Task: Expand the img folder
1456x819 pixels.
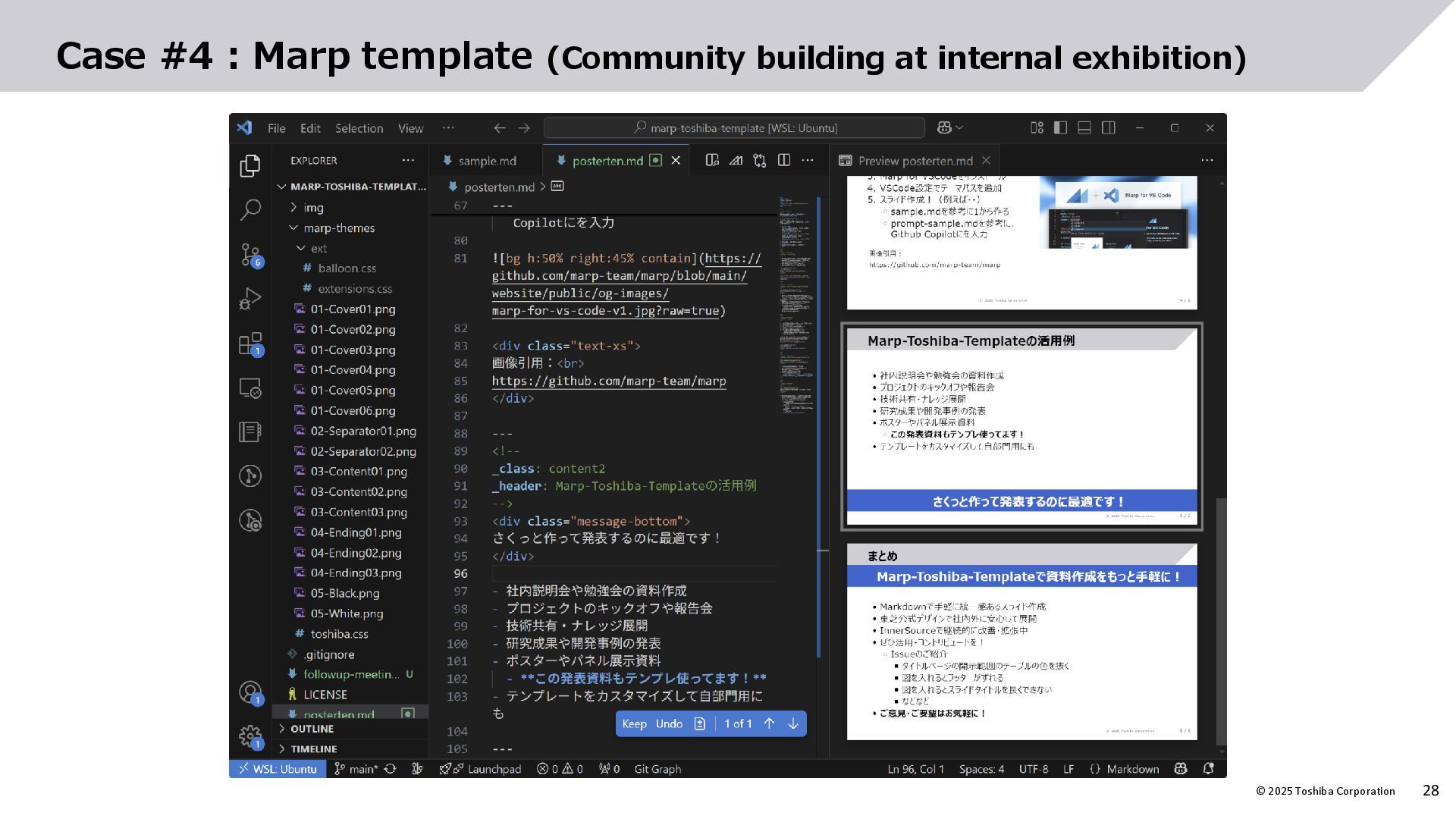Action: 313,208
